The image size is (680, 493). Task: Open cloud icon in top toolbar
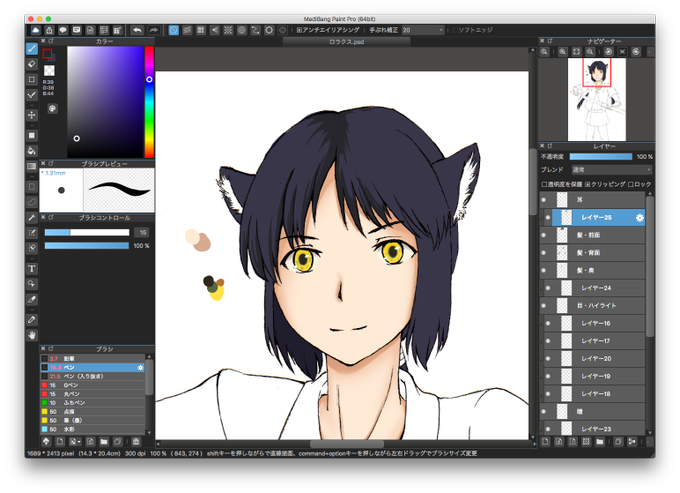tap(36, 30)
